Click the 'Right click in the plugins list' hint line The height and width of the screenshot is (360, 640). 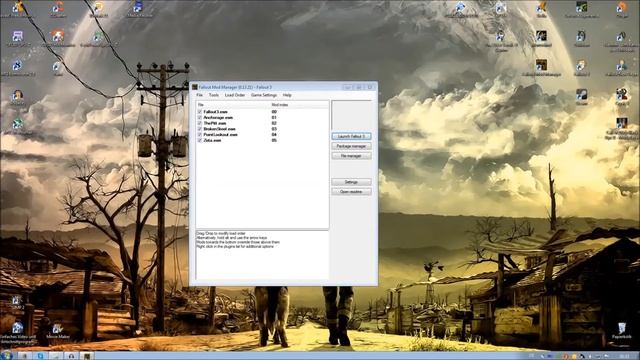[x=235, y=247]
